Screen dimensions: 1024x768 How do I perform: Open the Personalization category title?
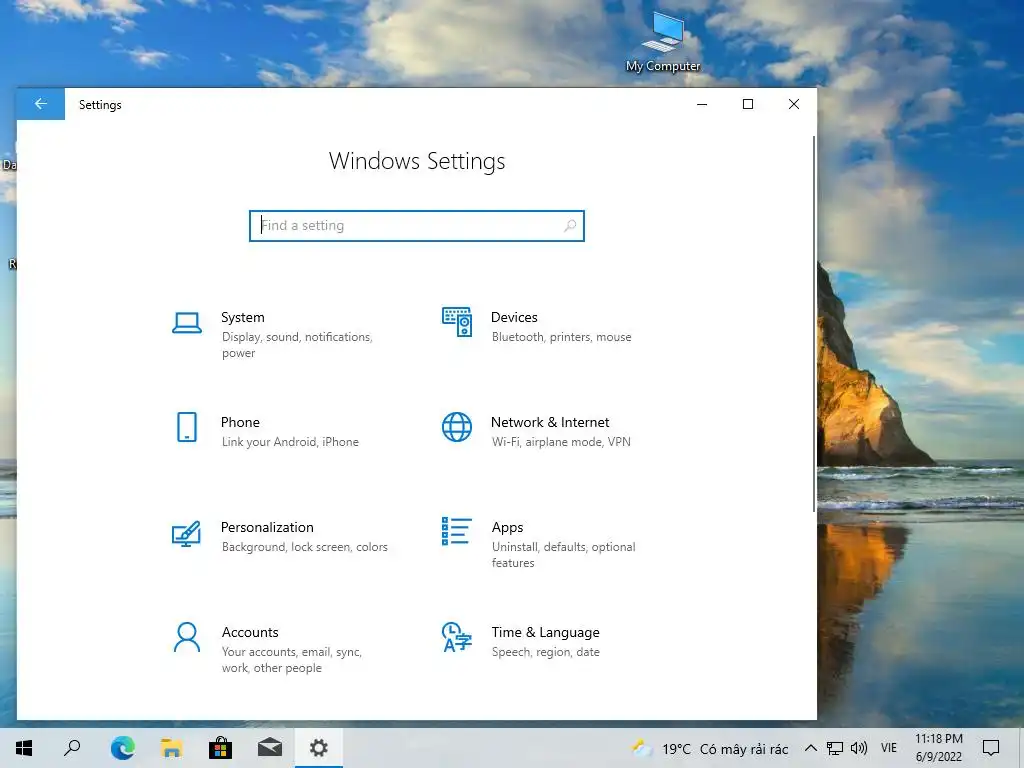(x=267, y=527)
